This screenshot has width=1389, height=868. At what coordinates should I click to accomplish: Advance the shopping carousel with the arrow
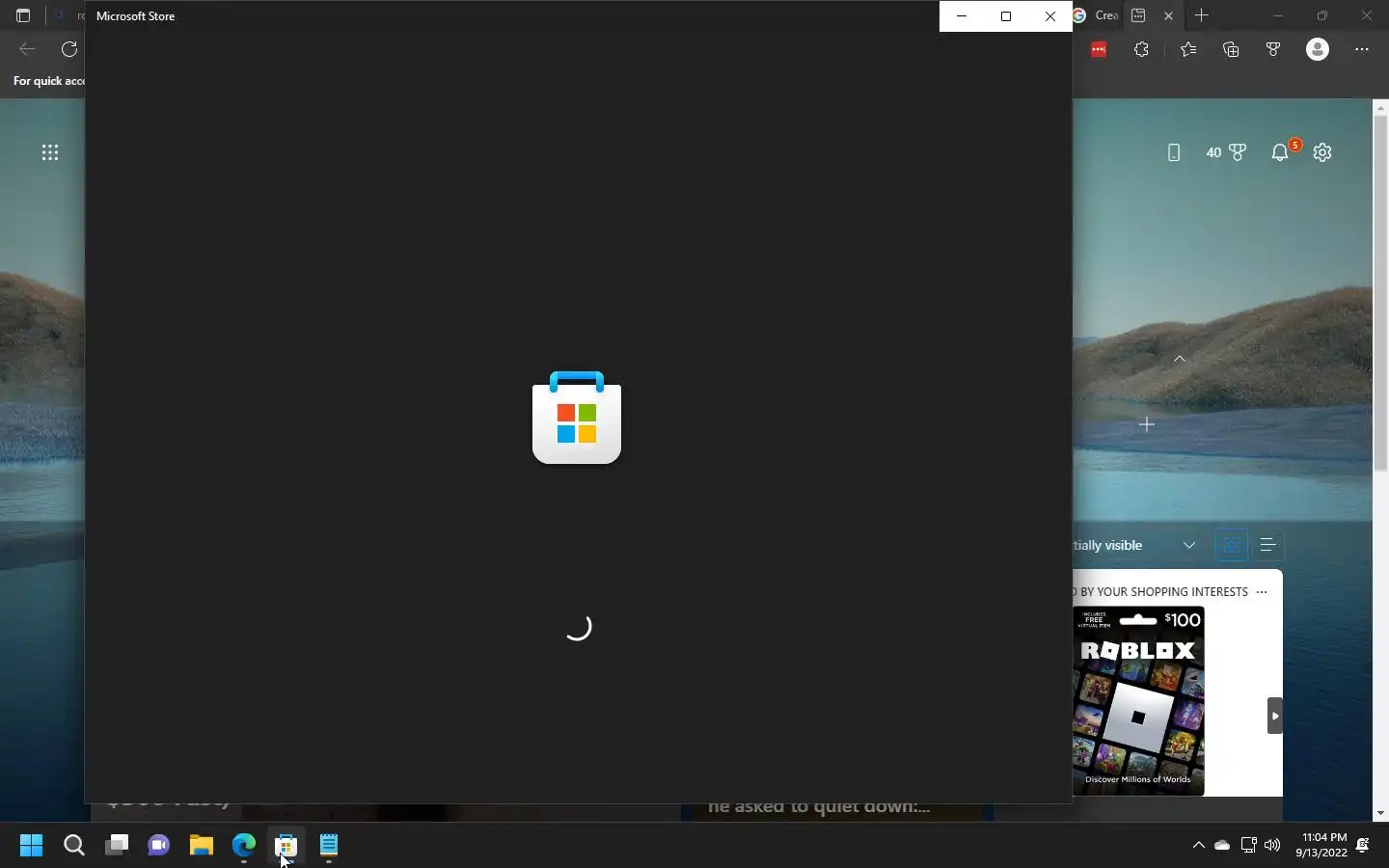pyautogui.click(x=1275, y=716)
